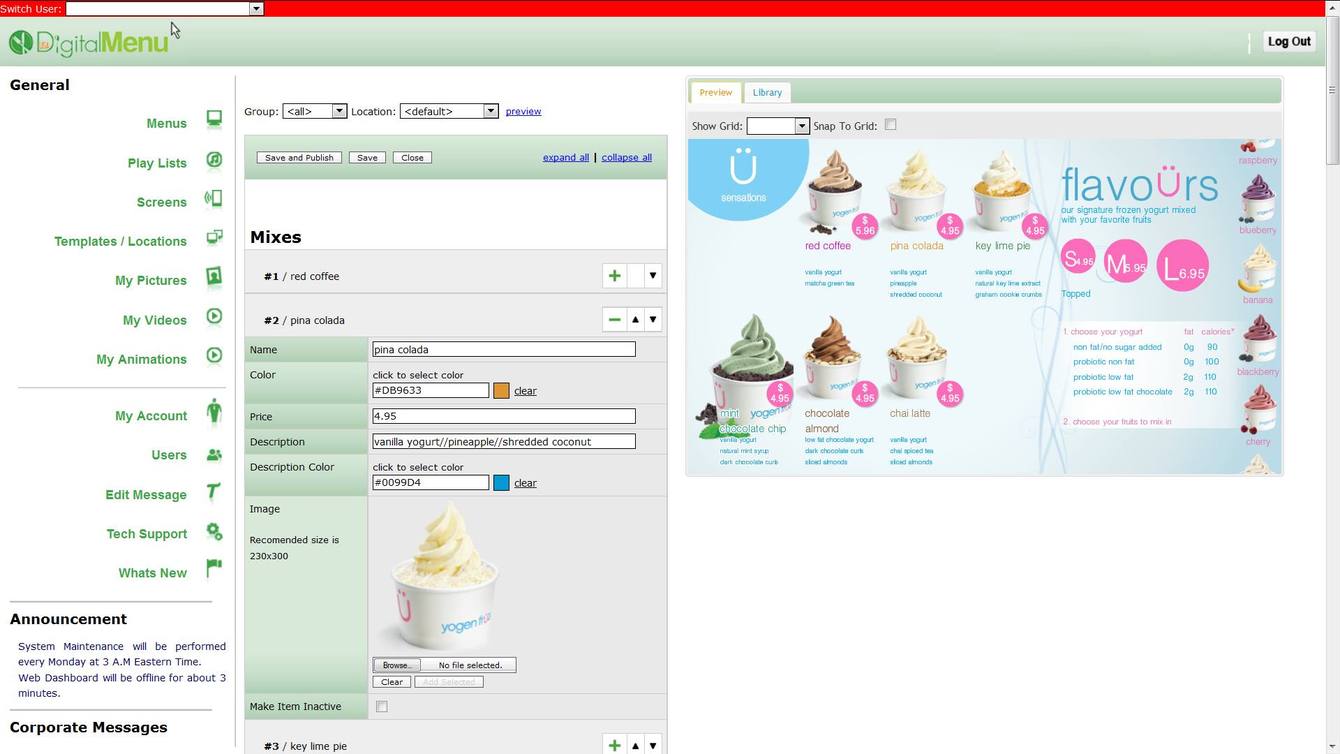1340x754 pixels.
Task: Toggle Snap To Grid checkbox
Action: click(890, 125)
